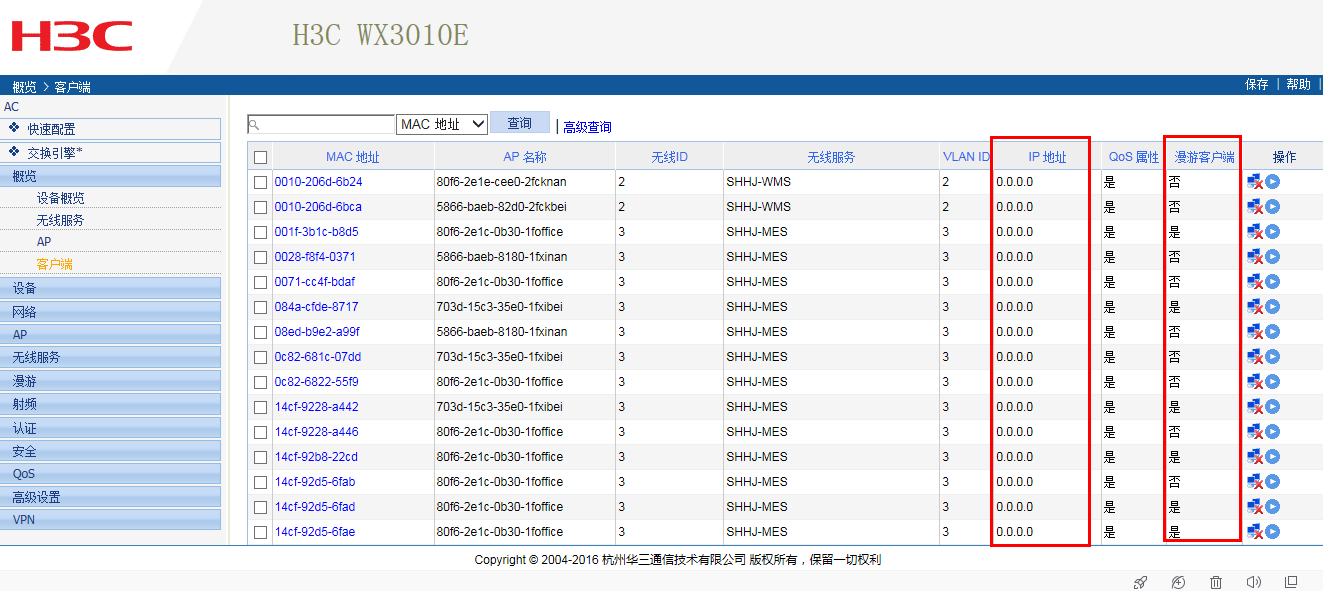Click blue play icon for 001f-3b1c-b8d5
The height and width of the screenshot is (591, 1323).
coord(1272,232)
